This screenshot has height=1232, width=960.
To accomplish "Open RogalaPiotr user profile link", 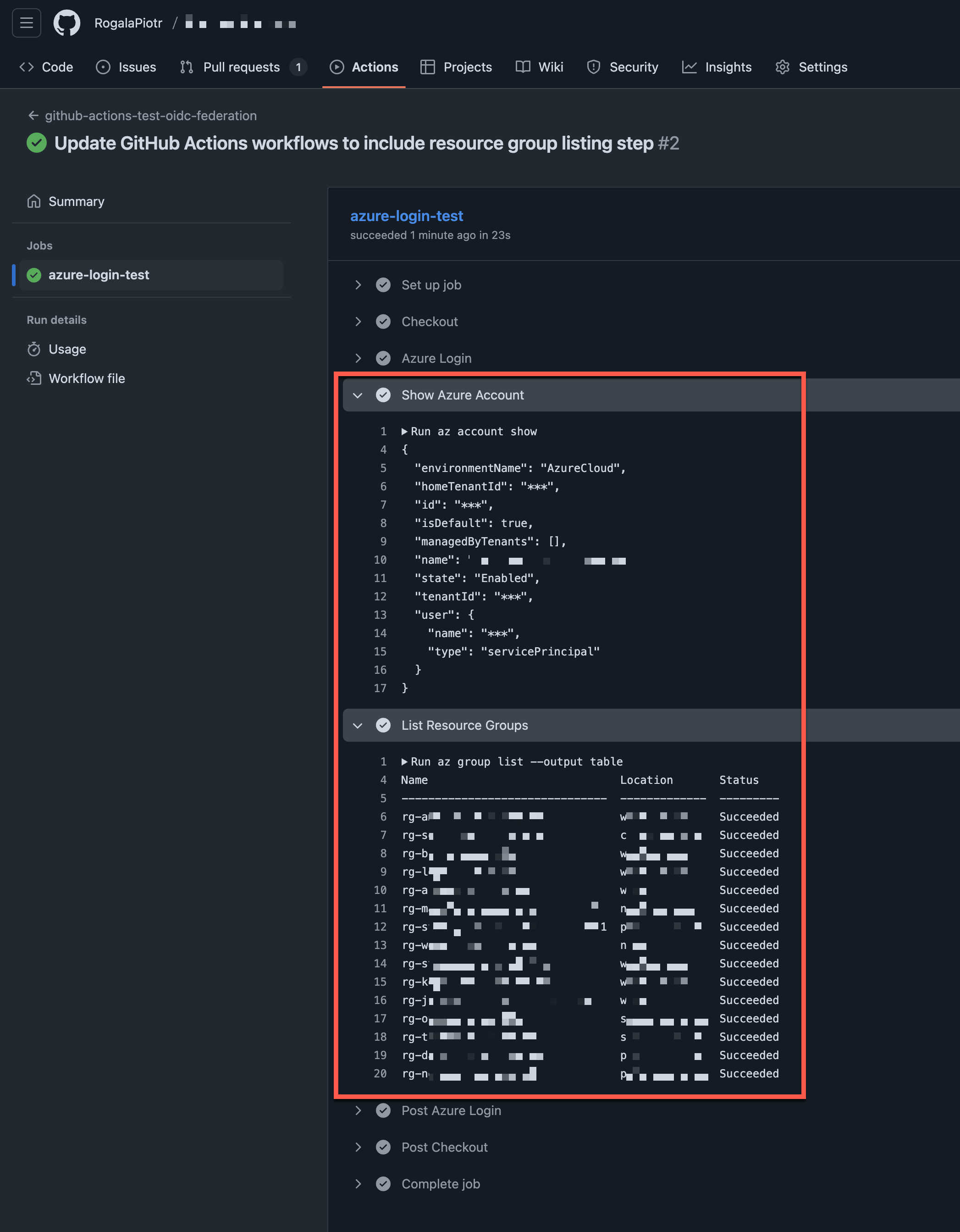I will (x=128, y=23).
